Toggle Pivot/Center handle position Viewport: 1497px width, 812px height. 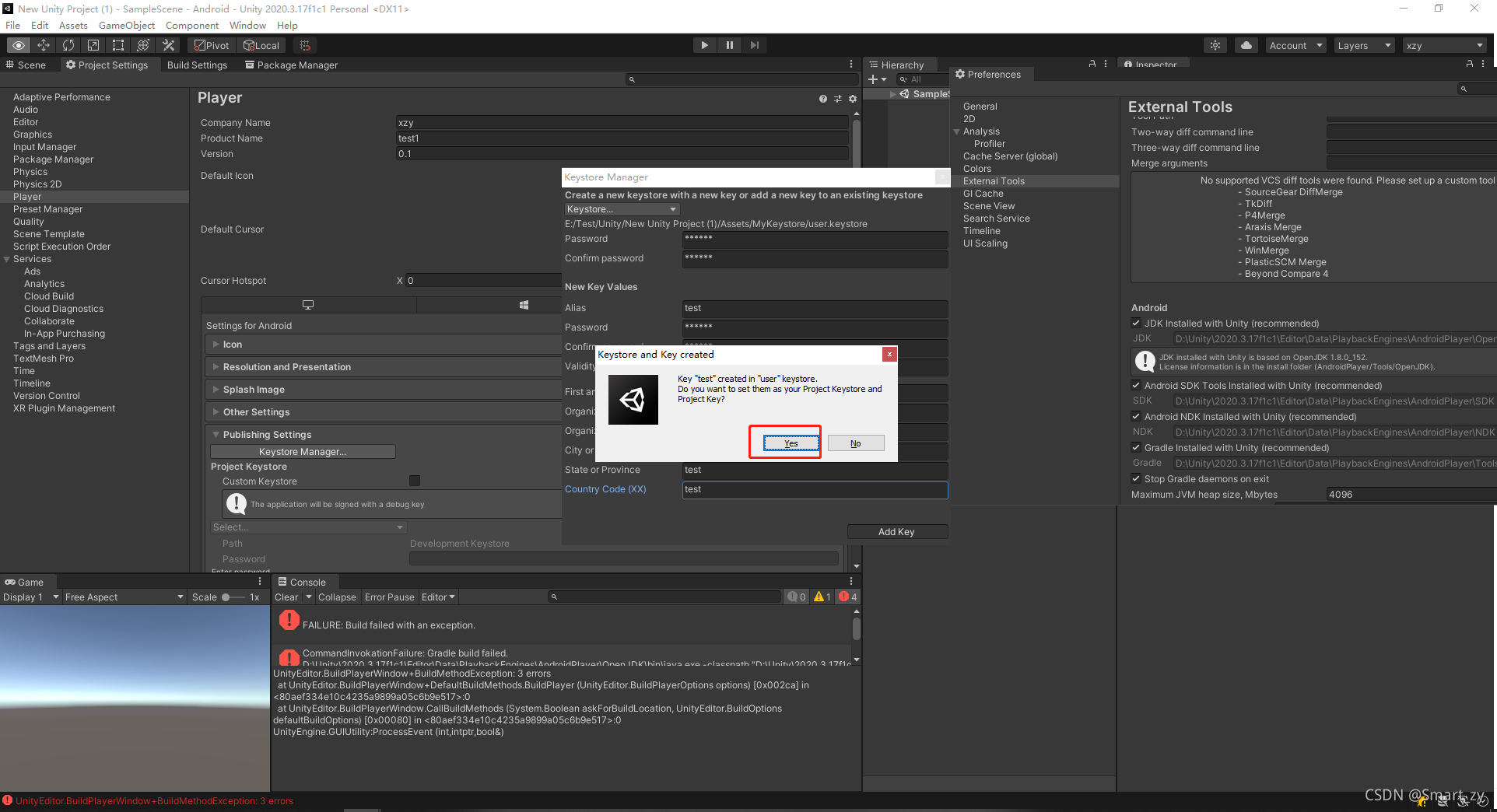(x=212, y=45)
